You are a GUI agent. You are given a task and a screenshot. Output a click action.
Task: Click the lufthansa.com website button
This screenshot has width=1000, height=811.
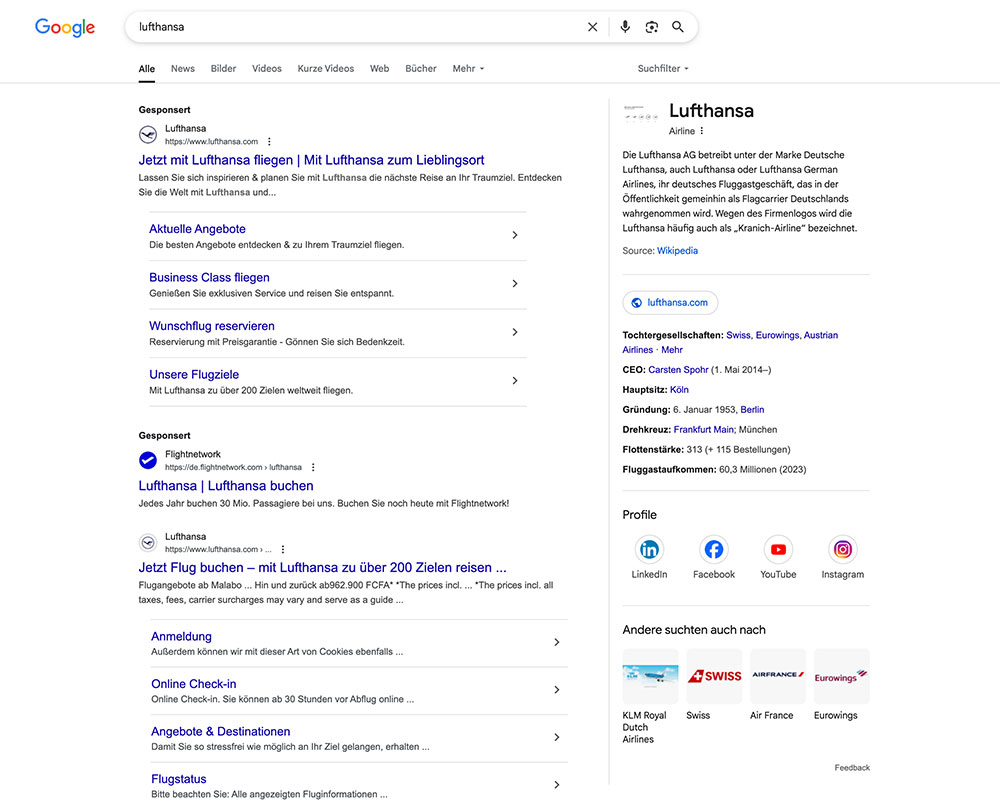coord(670,303)
